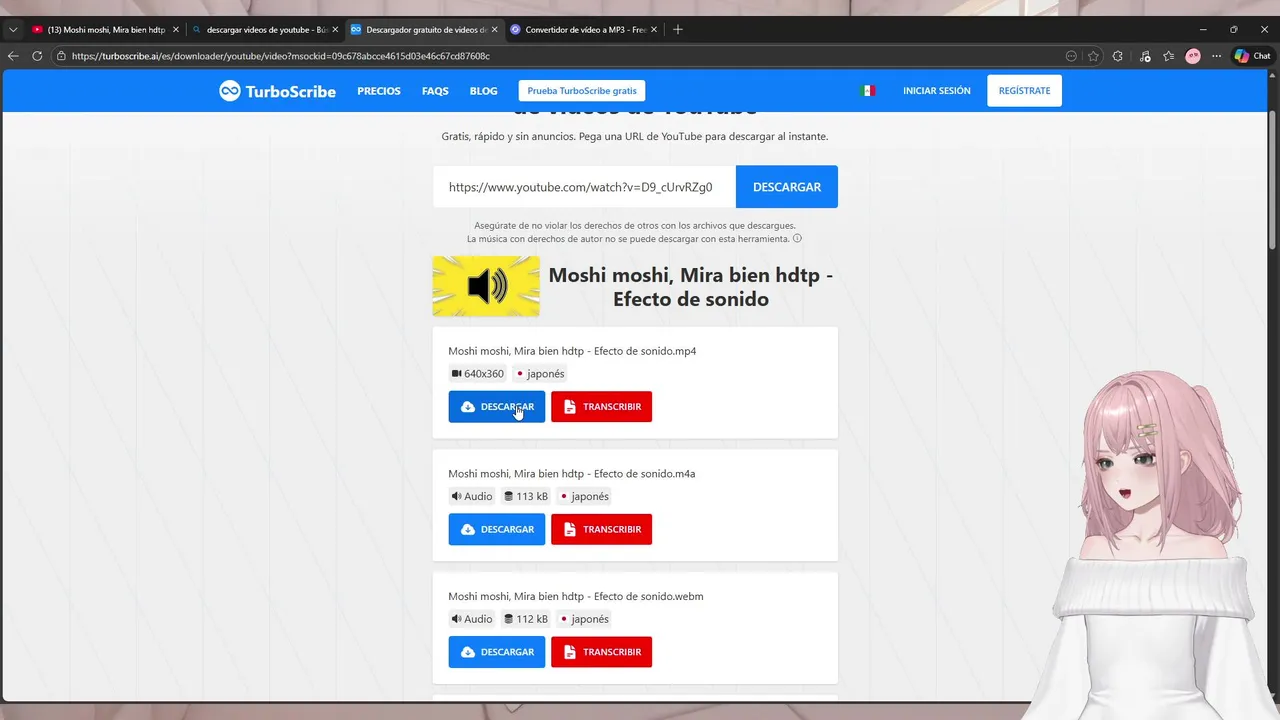Click the document icon in .m4a TRANSCRIBIR button
The width and height of the screenshot is (1280, 720).
tap(570, 529)
